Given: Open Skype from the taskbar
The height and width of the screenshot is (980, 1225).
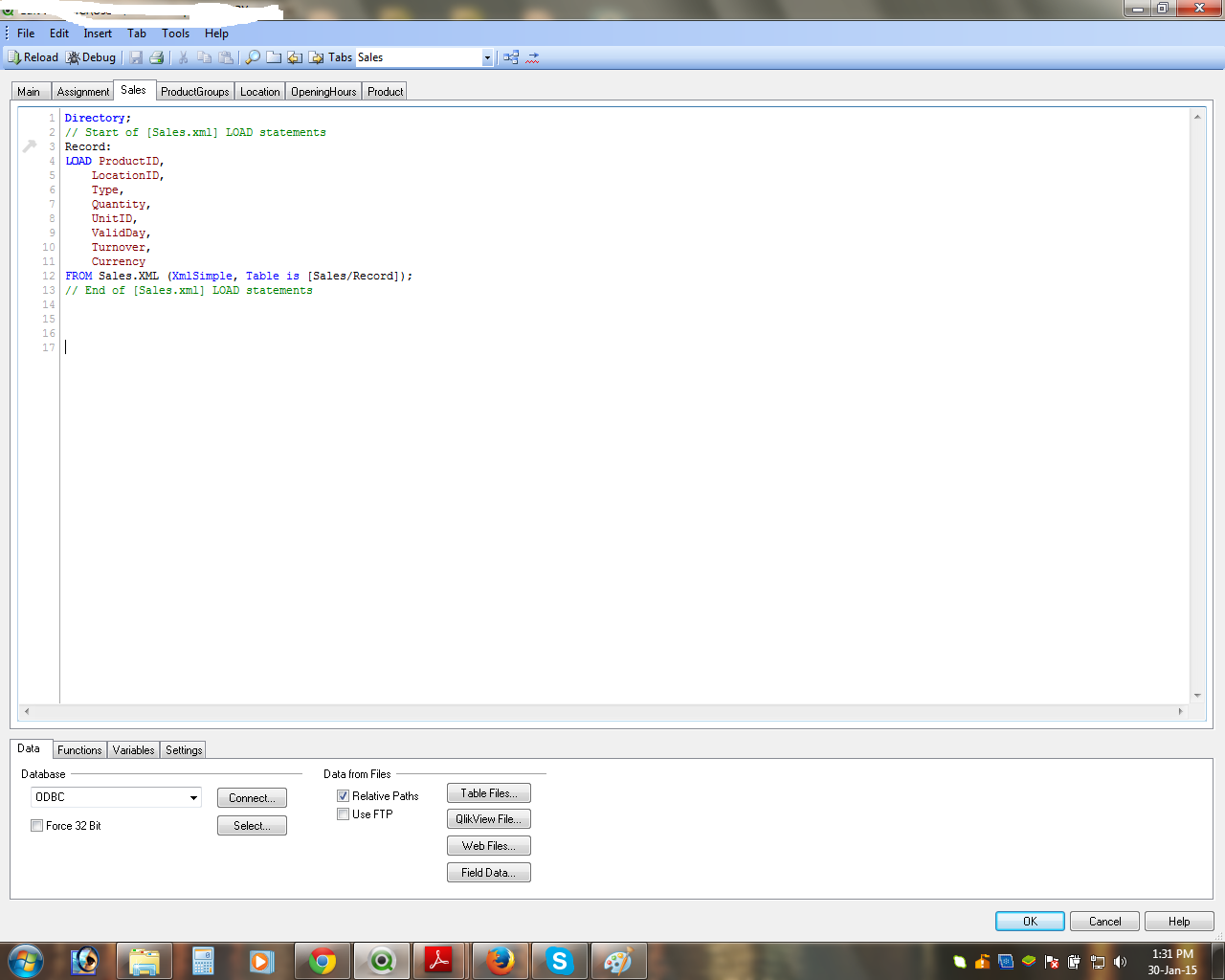Looking at the screenshot, I should point(559,961).
